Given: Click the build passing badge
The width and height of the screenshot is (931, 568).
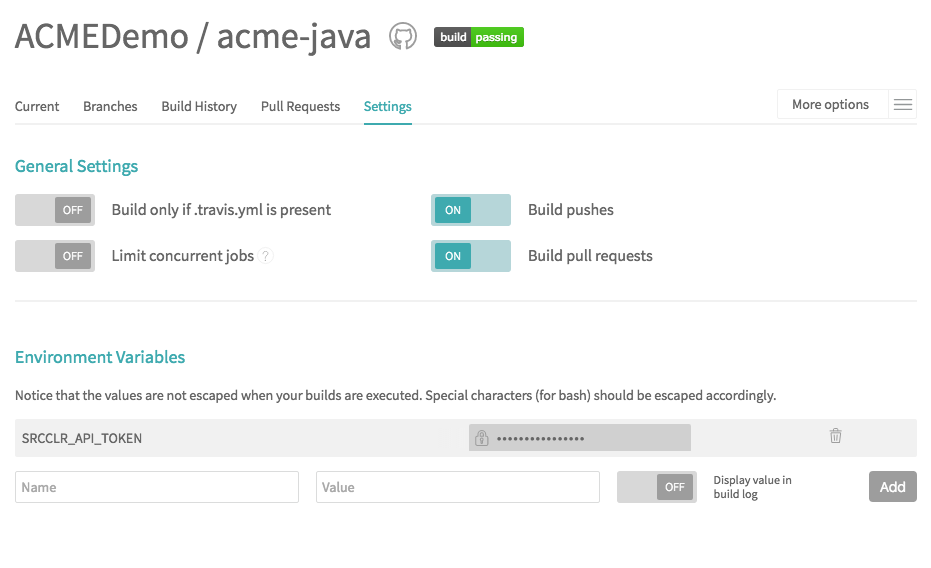Looking at the screenshot, I should pos(479,37).
